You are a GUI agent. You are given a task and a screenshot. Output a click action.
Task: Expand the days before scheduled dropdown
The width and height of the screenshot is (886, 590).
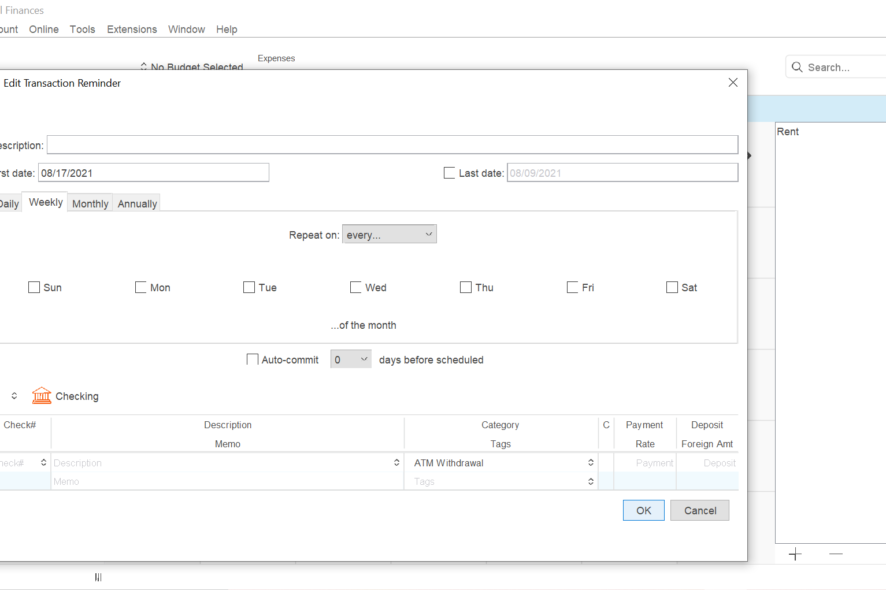351,360
